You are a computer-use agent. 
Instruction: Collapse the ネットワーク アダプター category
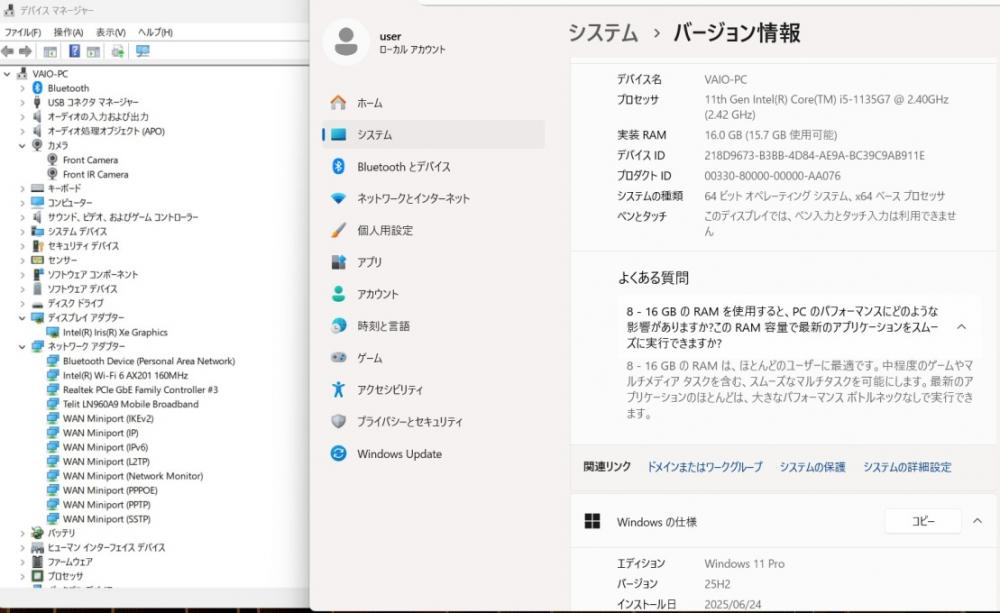[x=22, y=346]
